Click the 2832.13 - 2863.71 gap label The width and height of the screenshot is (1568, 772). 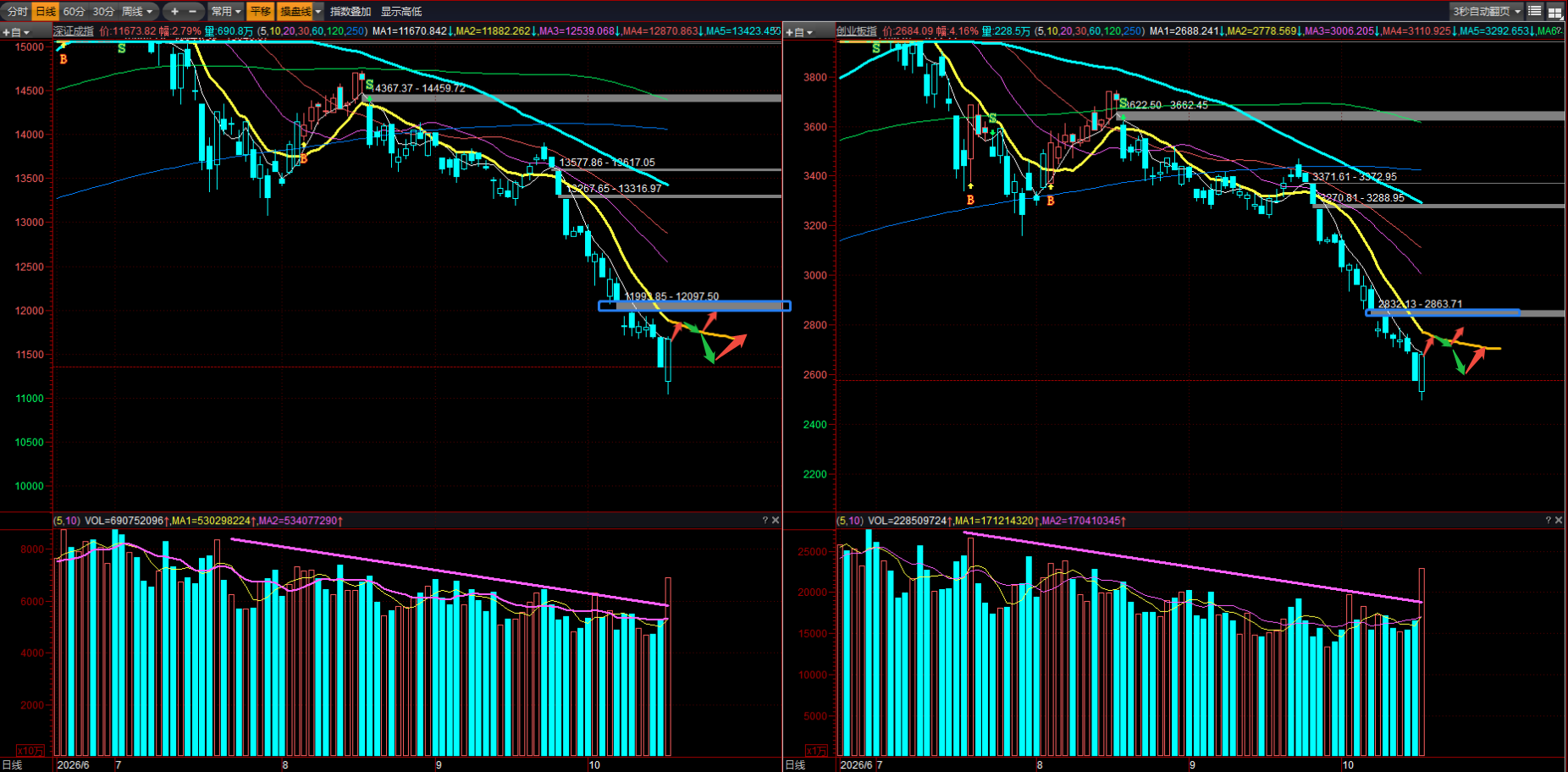(x=1420, y=304)
